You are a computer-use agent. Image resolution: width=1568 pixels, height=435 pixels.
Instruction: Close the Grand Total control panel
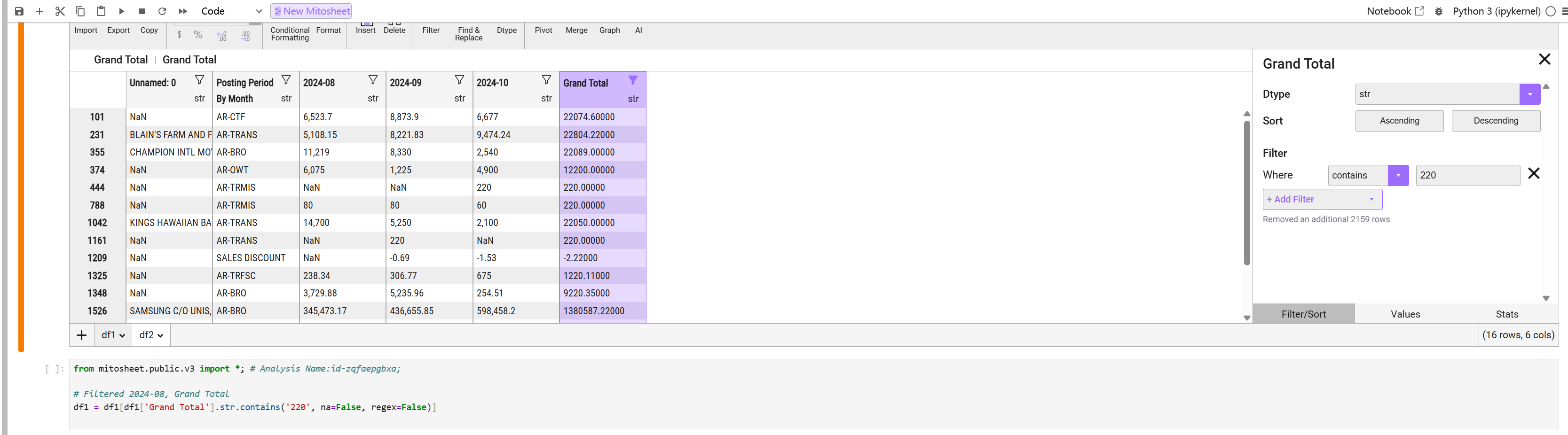[1544, 59]
